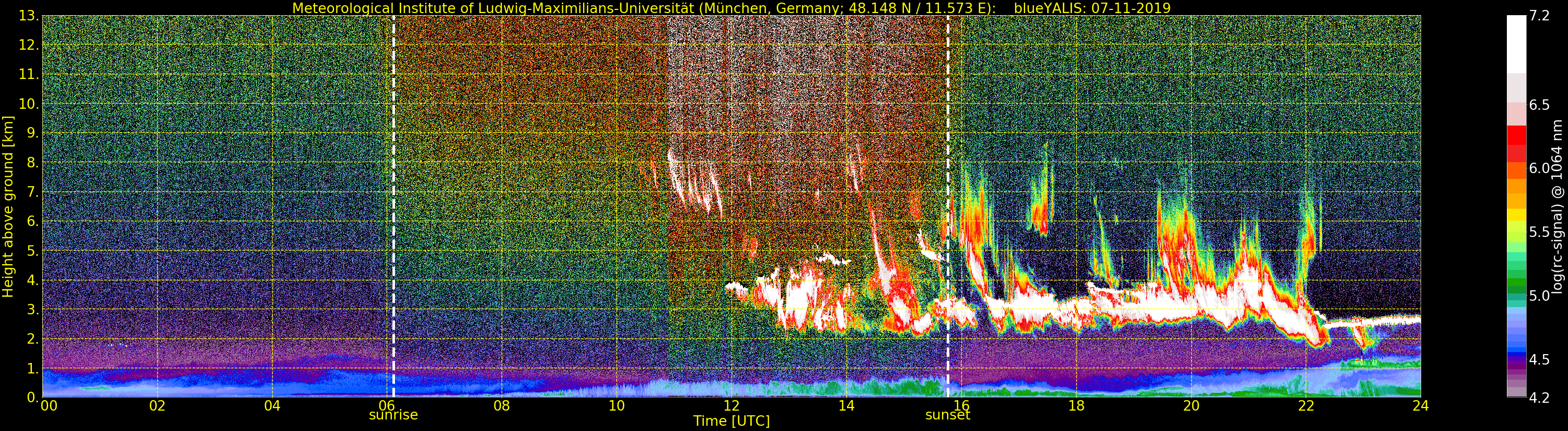Click the 24 hour tick label
The width and height of the screenshot is (1568, 431).
coord(1421,405)
